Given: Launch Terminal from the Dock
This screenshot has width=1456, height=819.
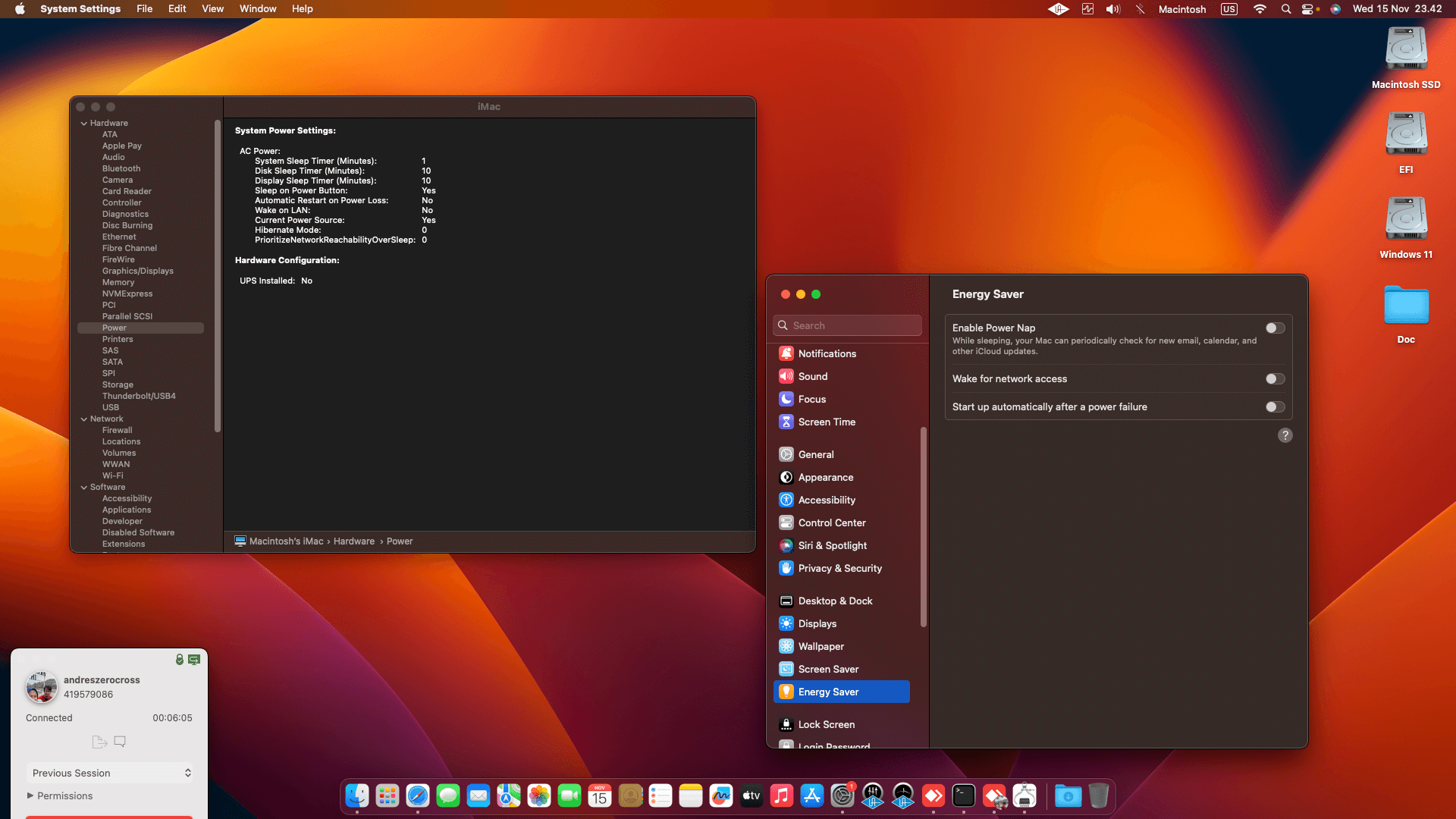Looking at the screenshot, I should click(964, 795).
